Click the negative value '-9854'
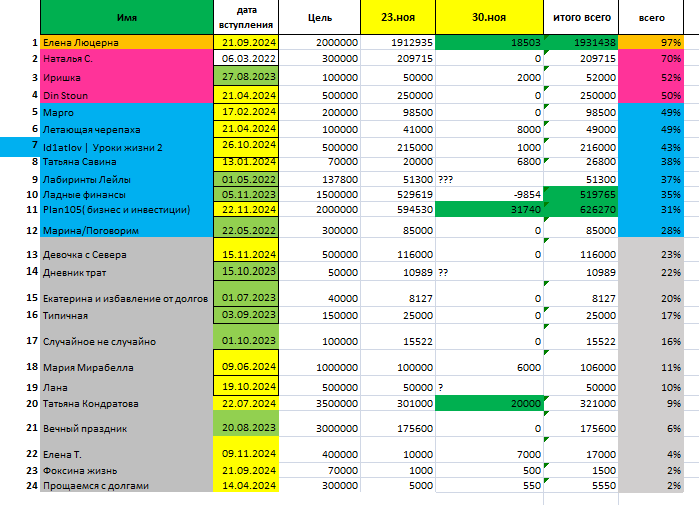Screen dimensions: 699x505 pos(489,194)
